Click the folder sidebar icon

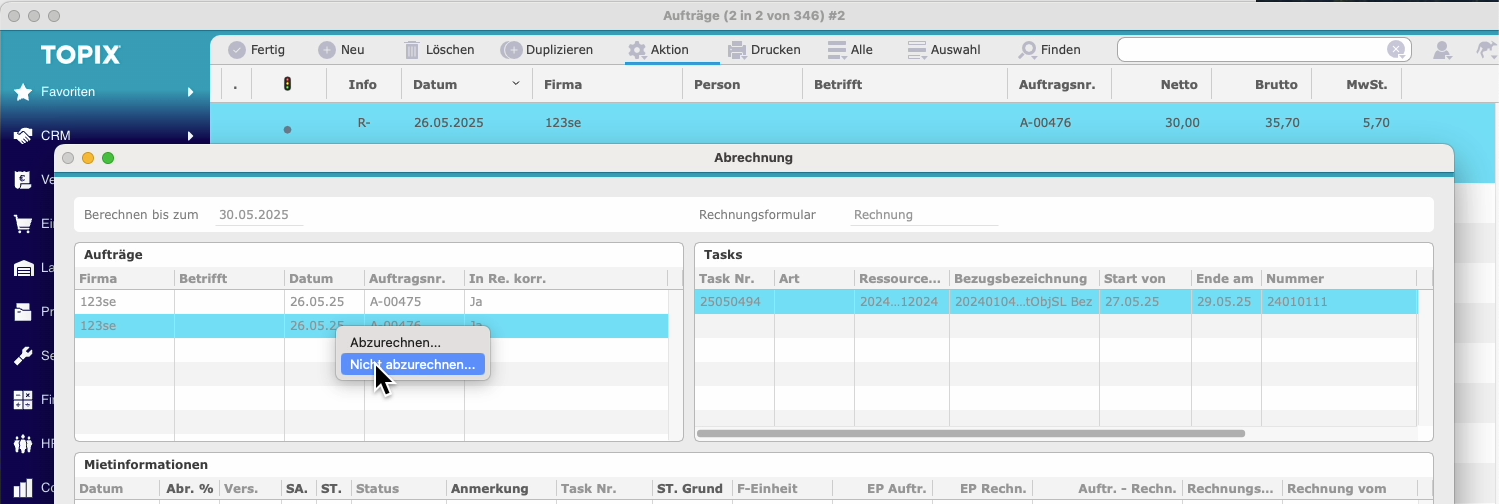pyautogui.click(x=22, y=312)
